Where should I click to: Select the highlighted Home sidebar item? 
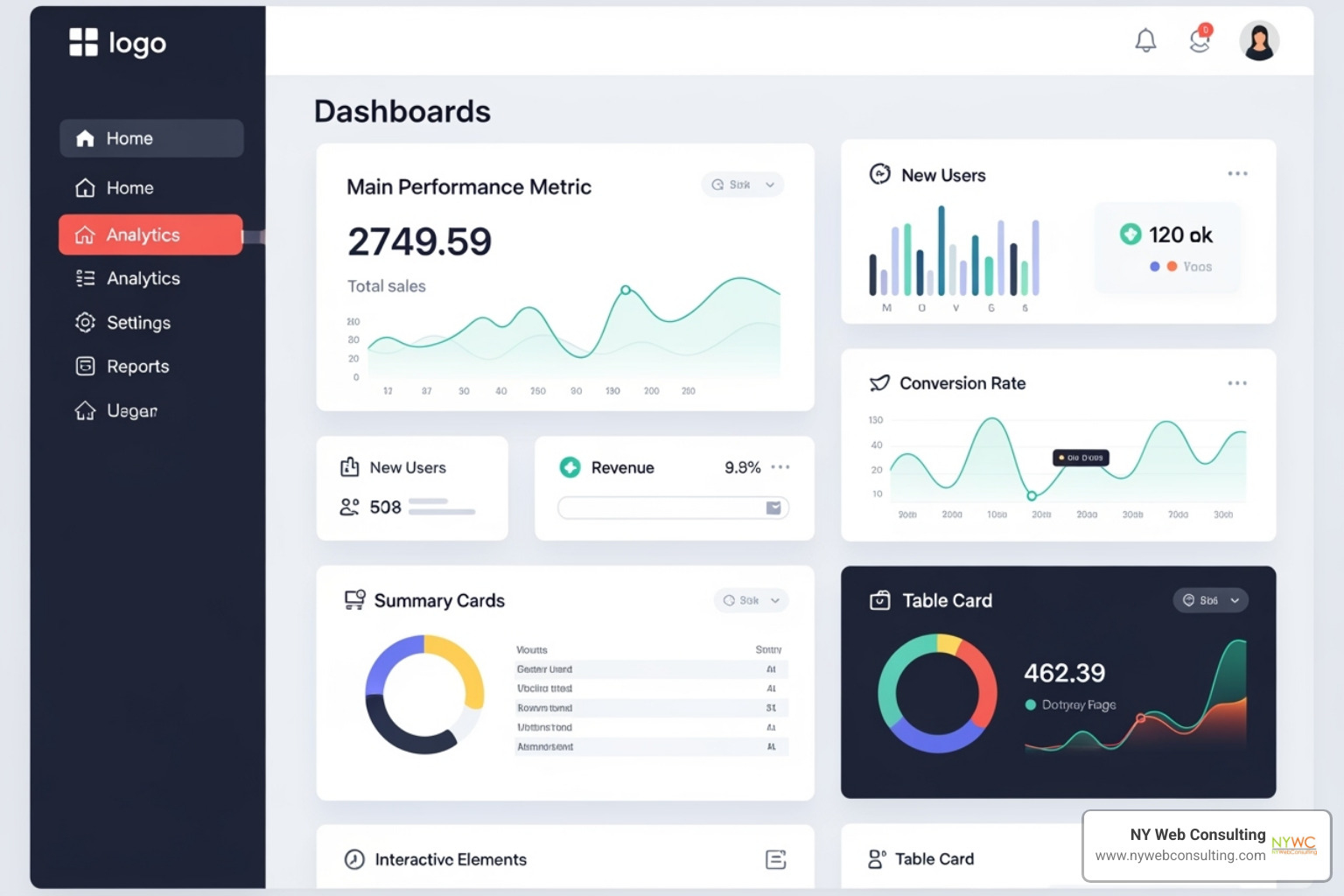point(151,138)
